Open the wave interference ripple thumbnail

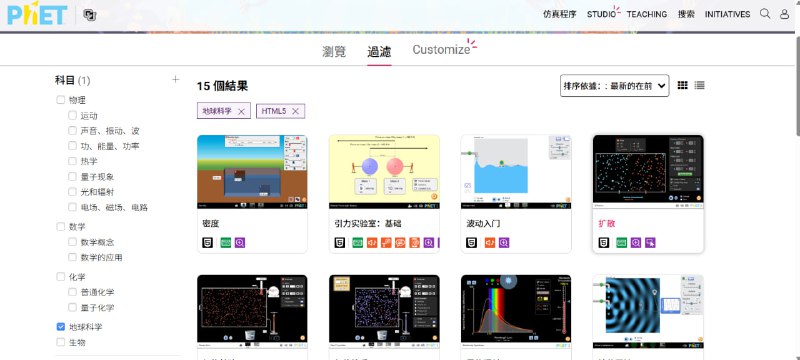(x=648, y=312)
